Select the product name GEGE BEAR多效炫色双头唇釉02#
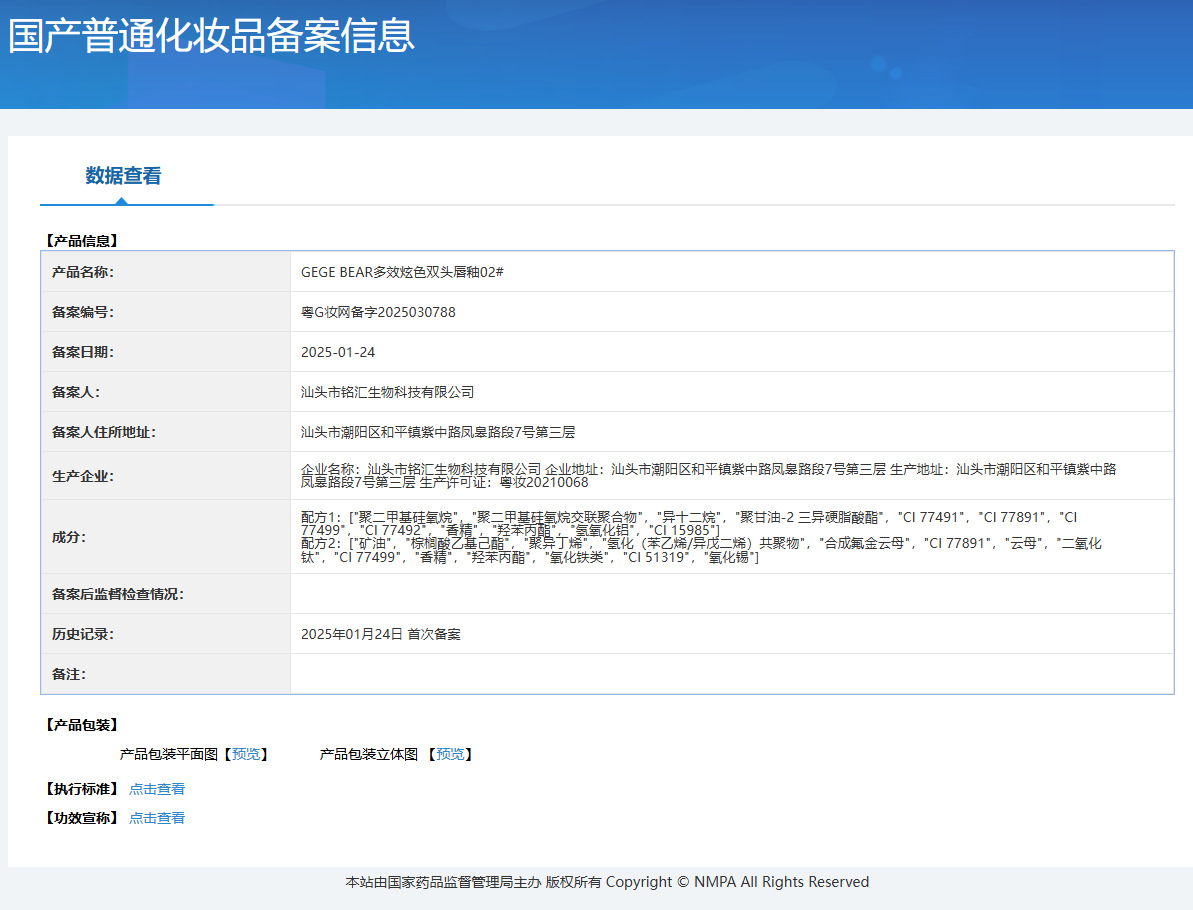The height and width of the screenshot is (910, 1193). click(402, 272)
